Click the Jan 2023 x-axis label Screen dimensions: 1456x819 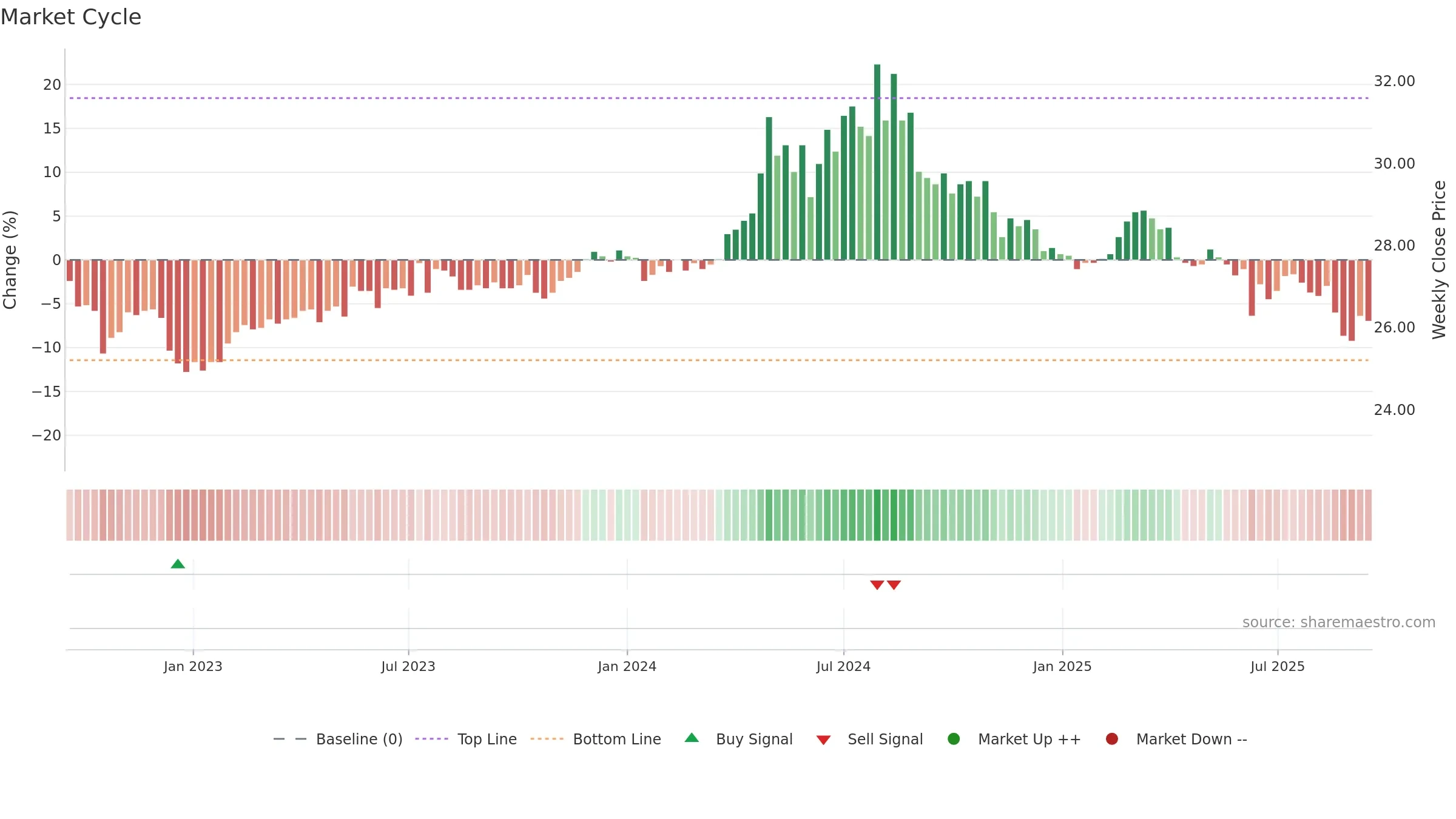click(x=193, y=667)
